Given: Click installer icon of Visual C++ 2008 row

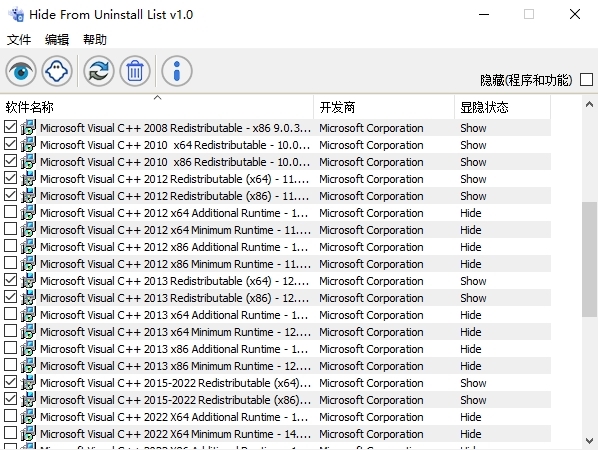Looking at the screenshot, I should (x=28, y=127).
